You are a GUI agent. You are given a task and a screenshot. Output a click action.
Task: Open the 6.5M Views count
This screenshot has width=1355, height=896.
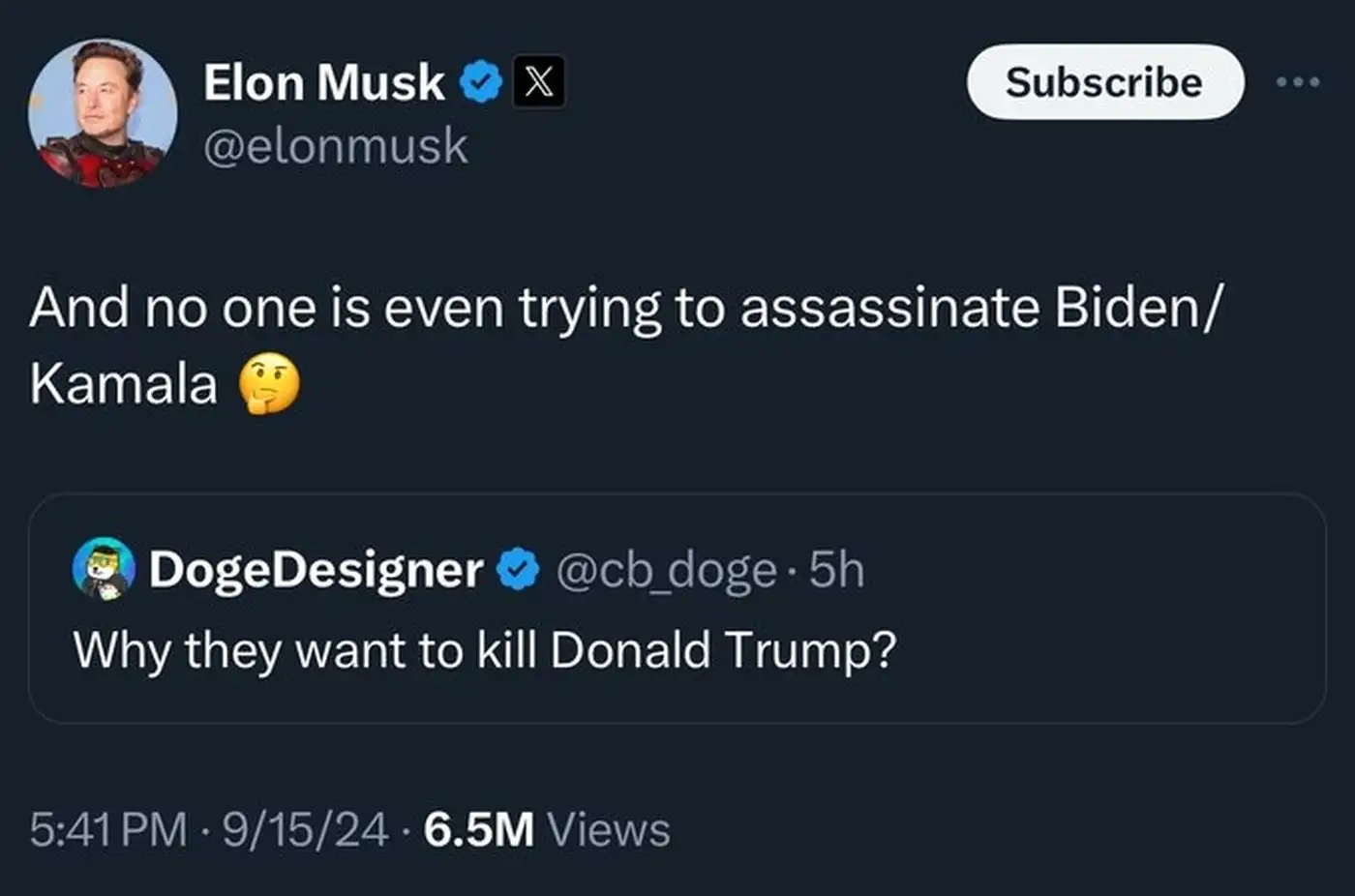click(x=478, y=830)
